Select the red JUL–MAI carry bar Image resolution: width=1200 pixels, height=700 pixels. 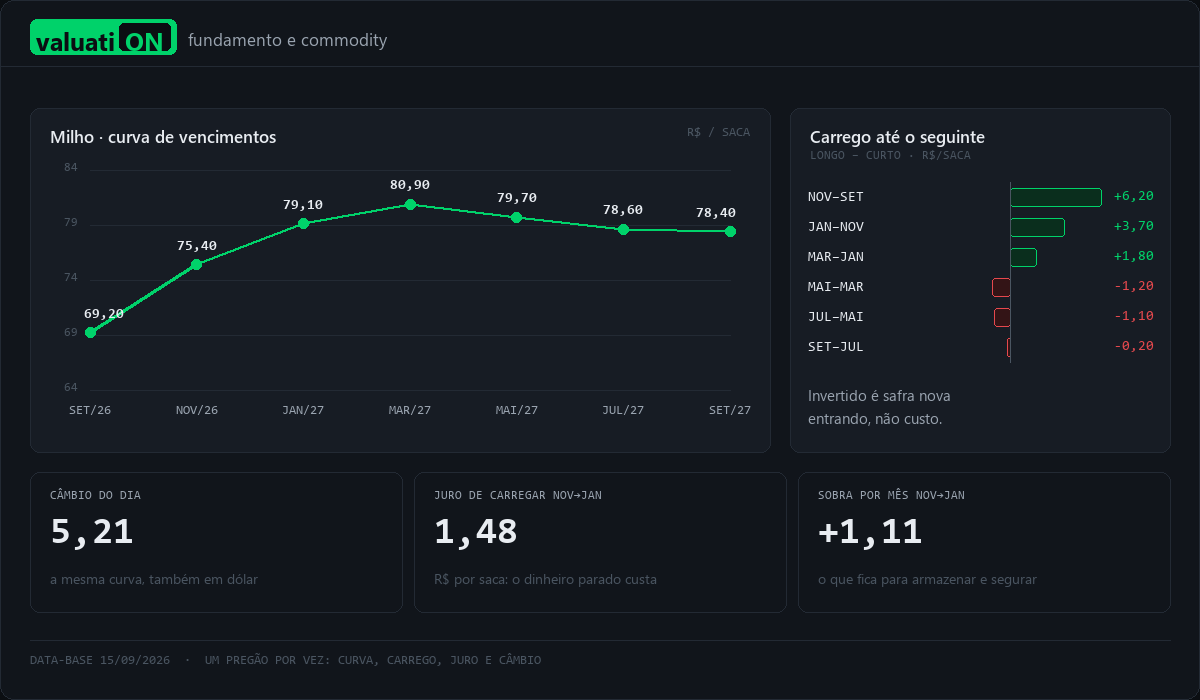[x=1002, y=317]
